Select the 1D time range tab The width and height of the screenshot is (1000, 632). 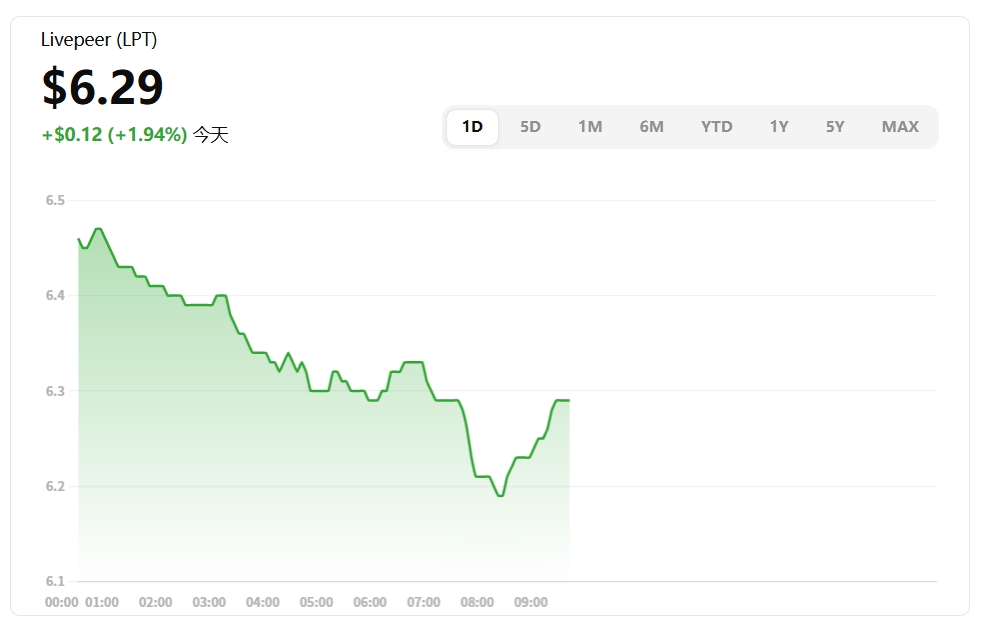tap(472, 127)
